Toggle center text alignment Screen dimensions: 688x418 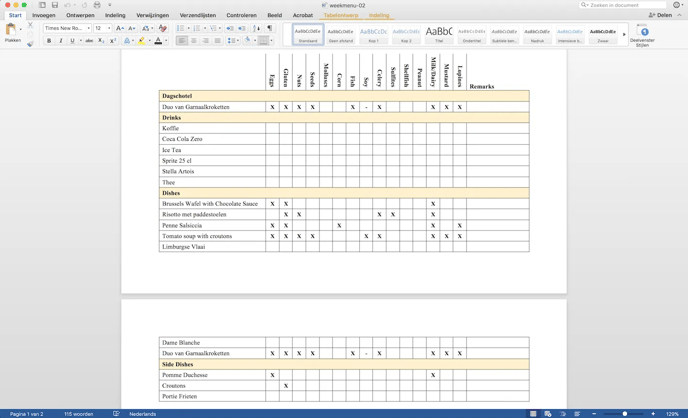click(194, 41)
